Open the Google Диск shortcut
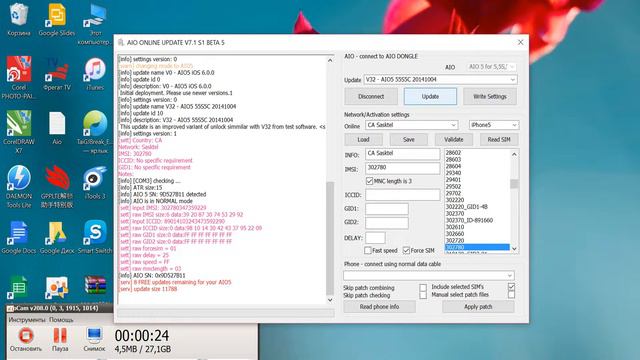The width and height of the screenshot is (640, 360). pos(57,238)
